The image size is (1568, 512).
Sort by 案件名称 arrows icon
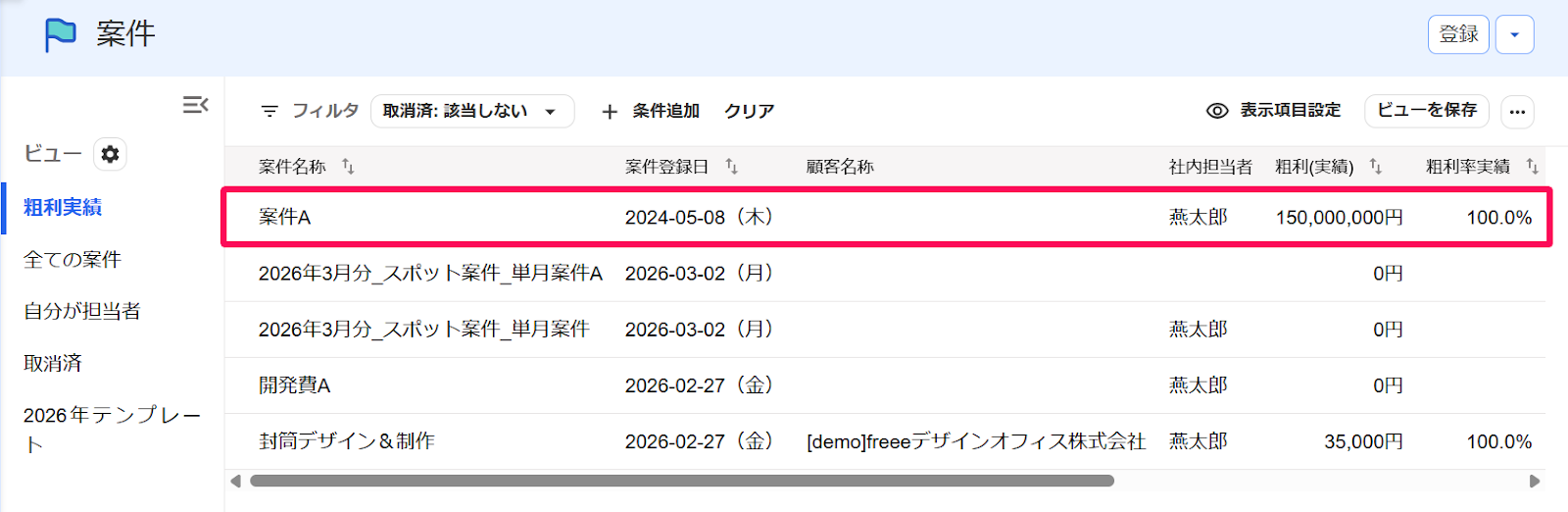[348, 166]
